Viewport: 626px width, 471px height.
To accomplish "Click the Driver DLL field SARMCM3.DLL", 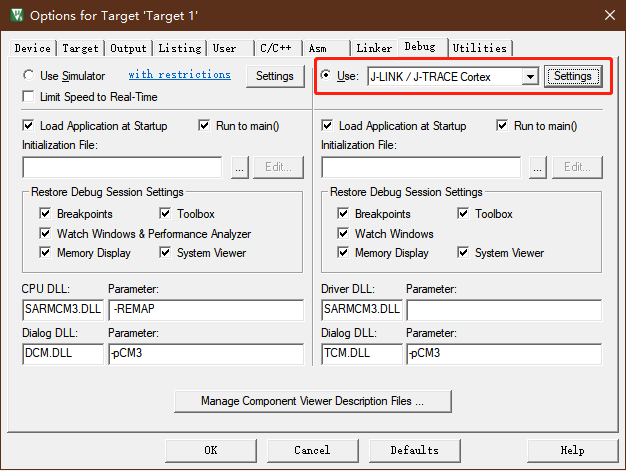I will (x=362, y=310).
